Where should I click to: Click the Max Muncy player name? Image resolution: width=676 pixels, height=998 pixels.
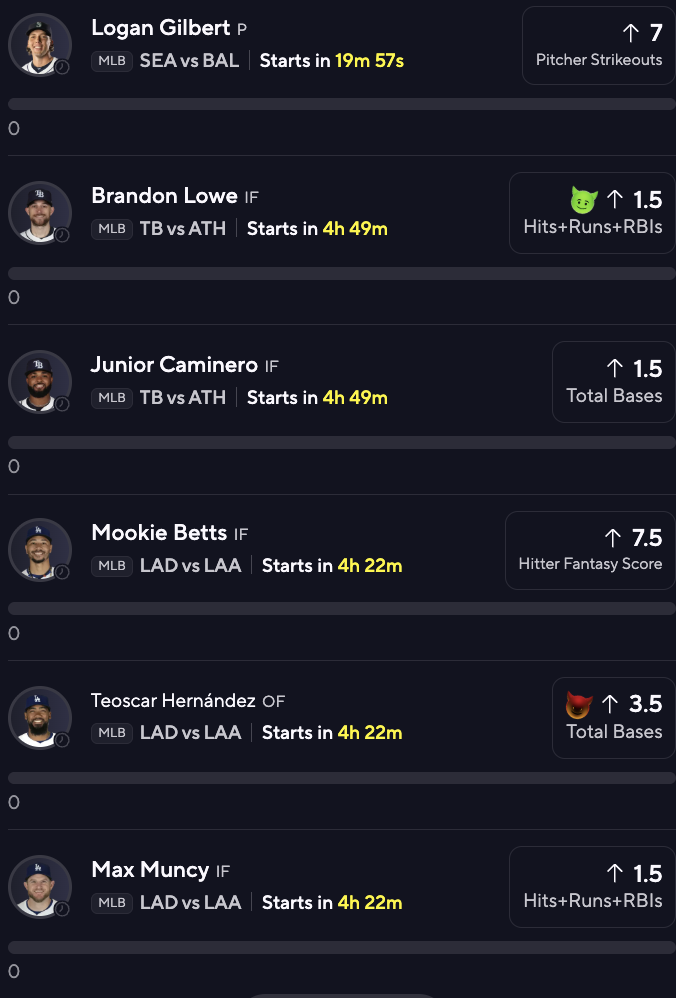point(150,870)
